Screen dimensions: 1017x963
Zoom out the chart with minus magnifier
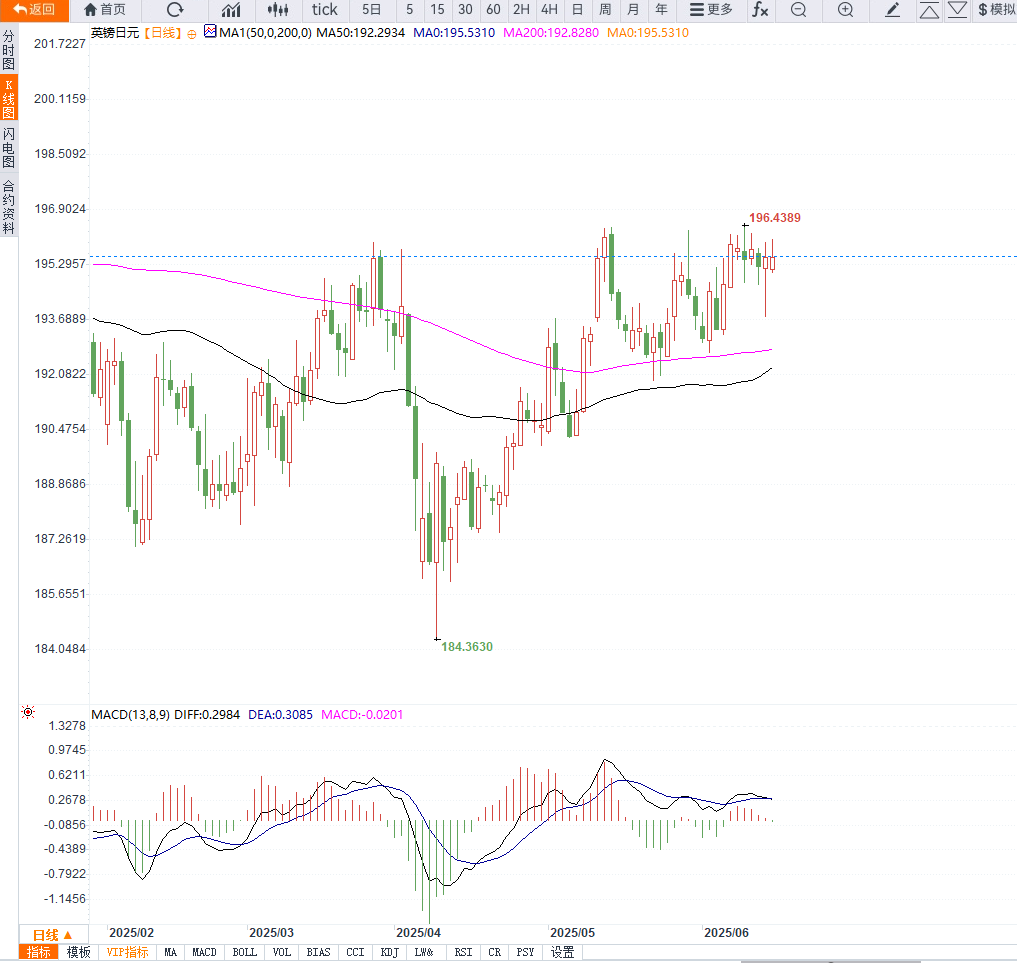click(798, 10)
